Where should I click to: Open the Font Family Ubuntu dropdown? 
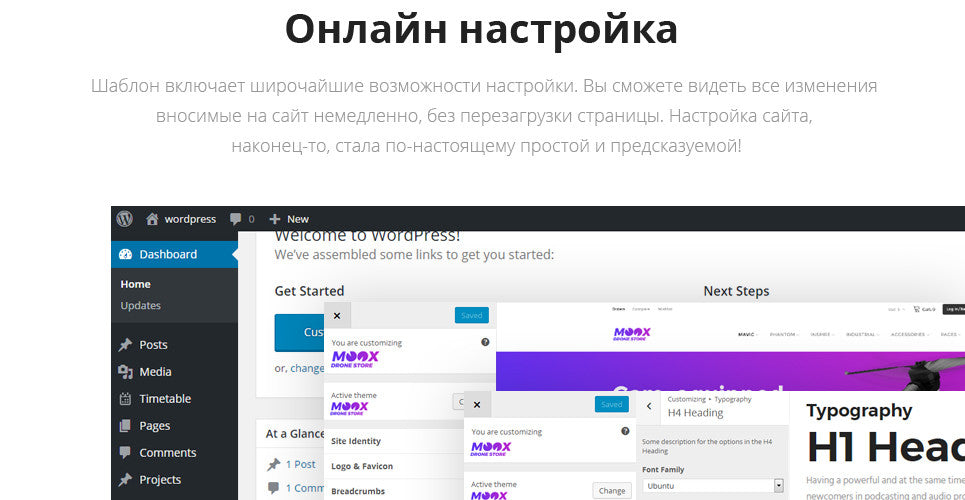(x=713, y=486)
